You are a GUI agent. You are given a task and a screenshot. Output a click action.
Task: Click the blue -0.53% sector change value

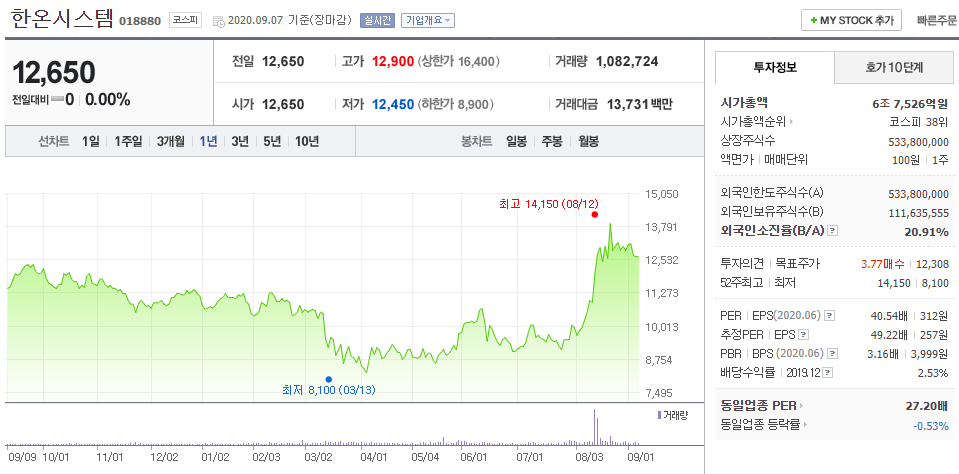click(931, 424)
